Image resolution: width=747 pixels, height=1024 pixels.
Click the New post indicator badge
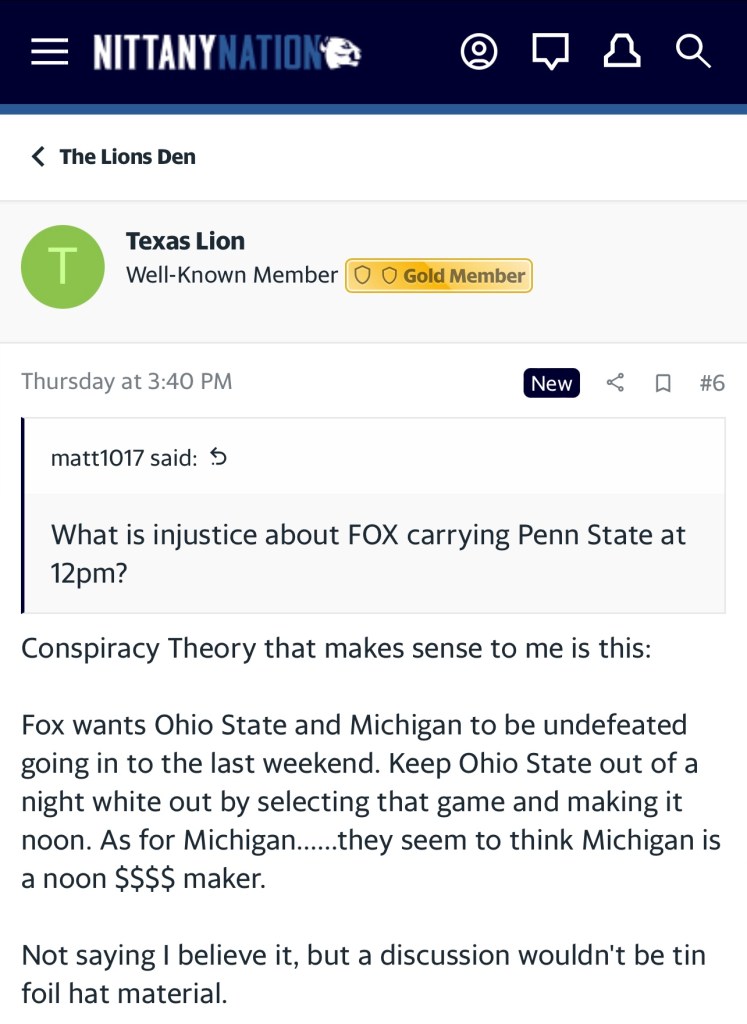(551, 383)
